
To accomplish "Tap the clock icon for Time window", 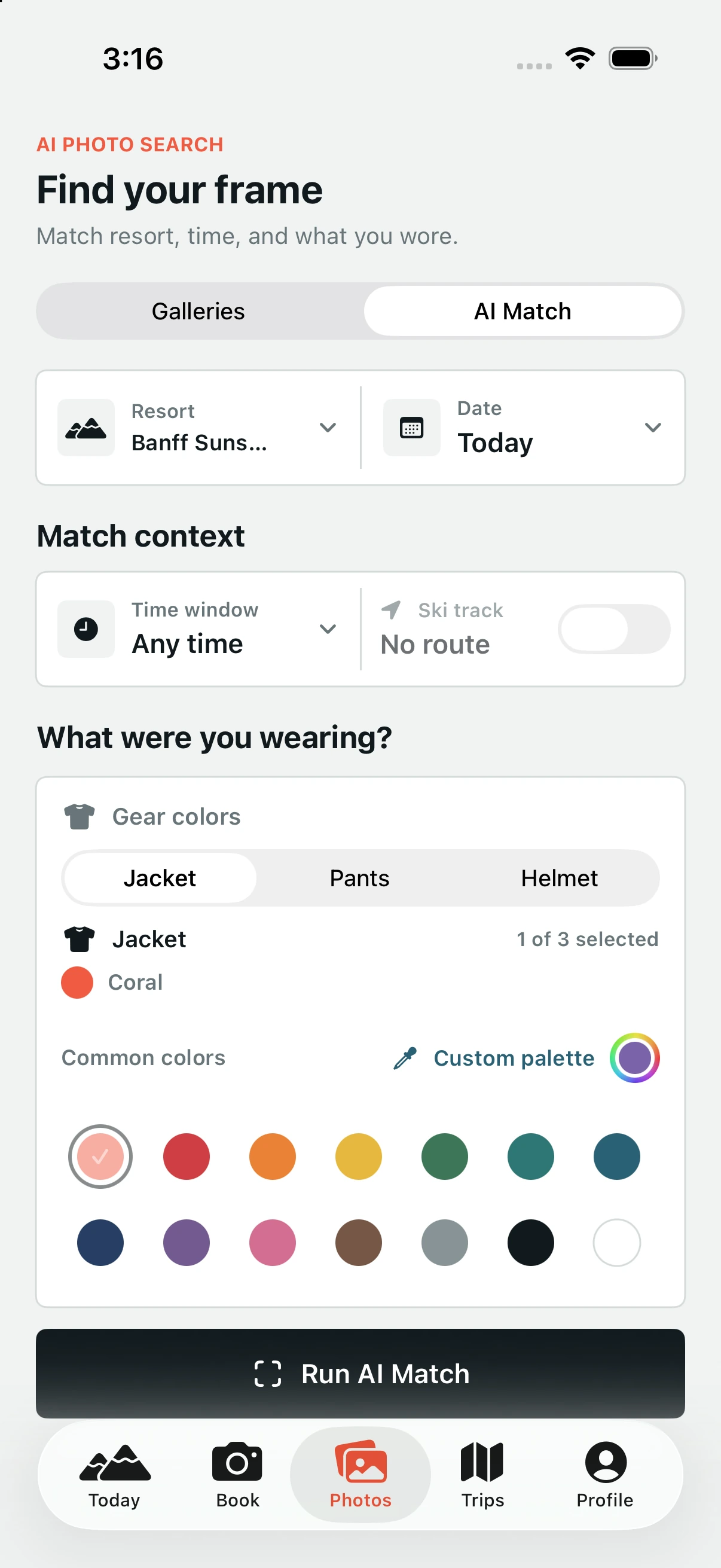I will click(x=85, y=629).
